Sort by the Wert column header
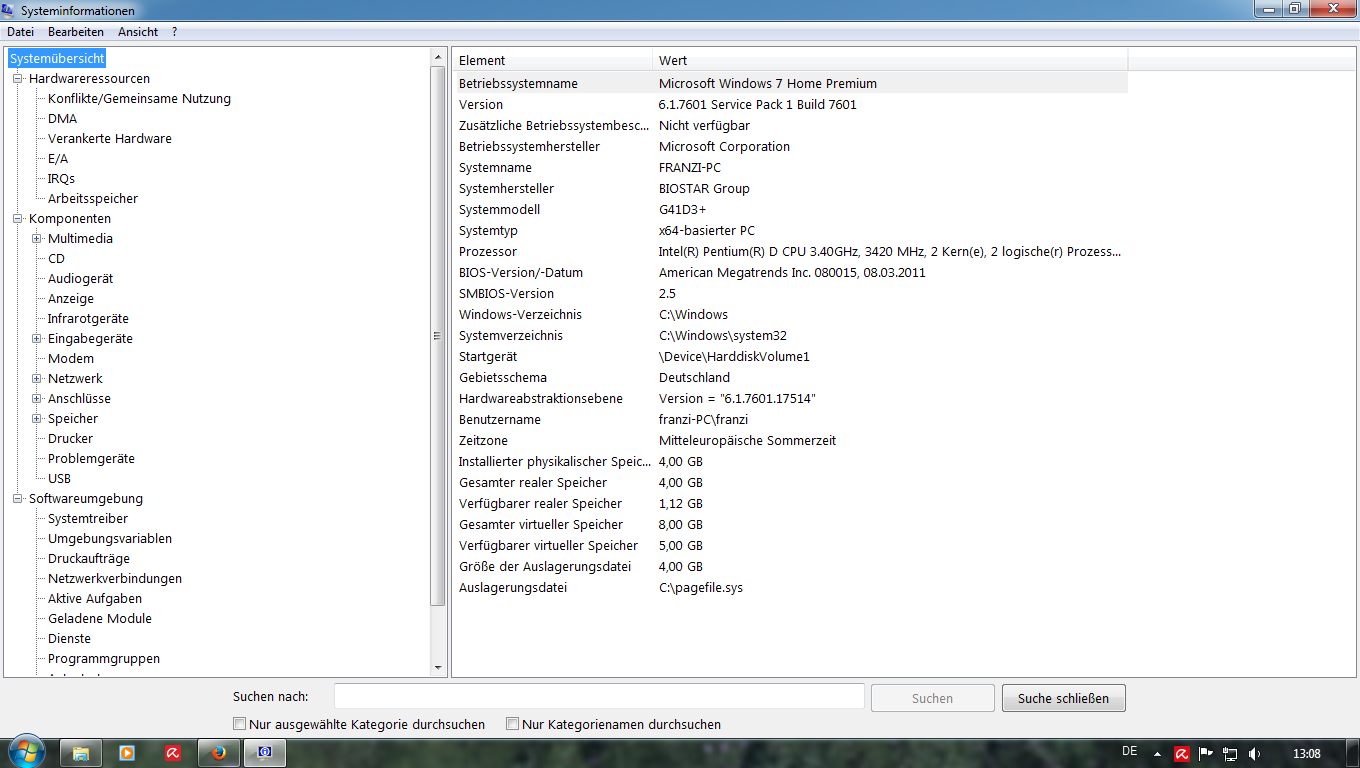The width and height of the screenshot is (1360, 768). [890, 60]
